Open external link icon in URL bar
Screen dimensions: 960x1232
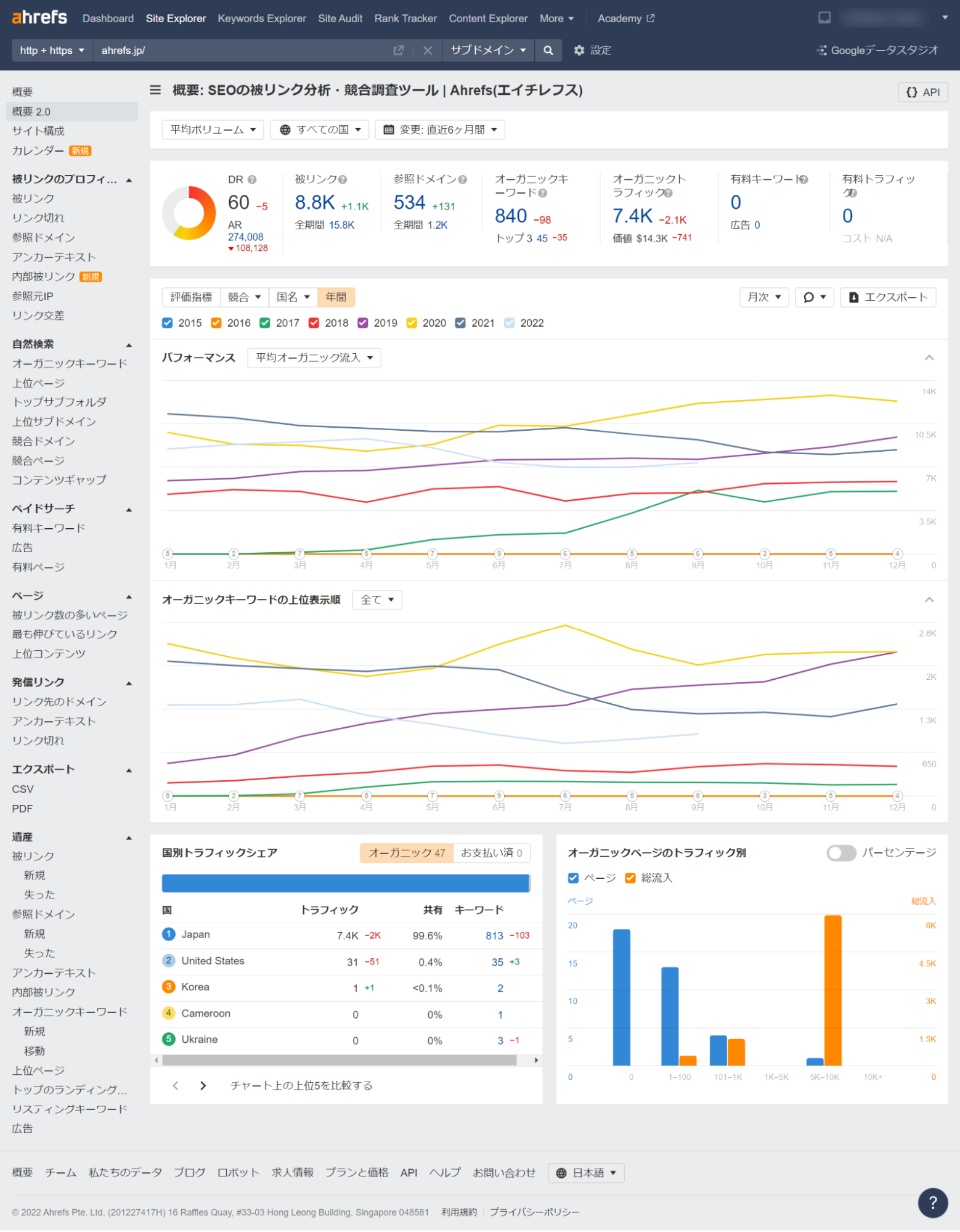[x=399, y=51]
